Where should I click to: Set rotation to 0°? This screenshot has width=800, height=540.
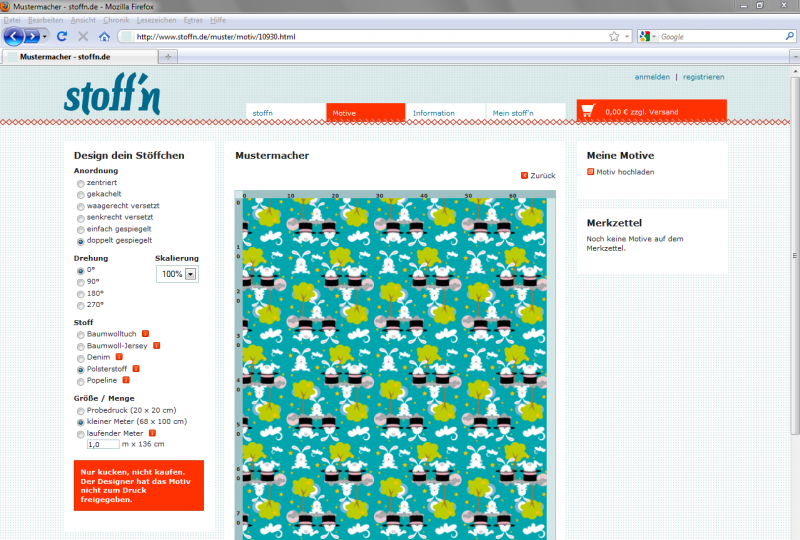tap(81, 271)
